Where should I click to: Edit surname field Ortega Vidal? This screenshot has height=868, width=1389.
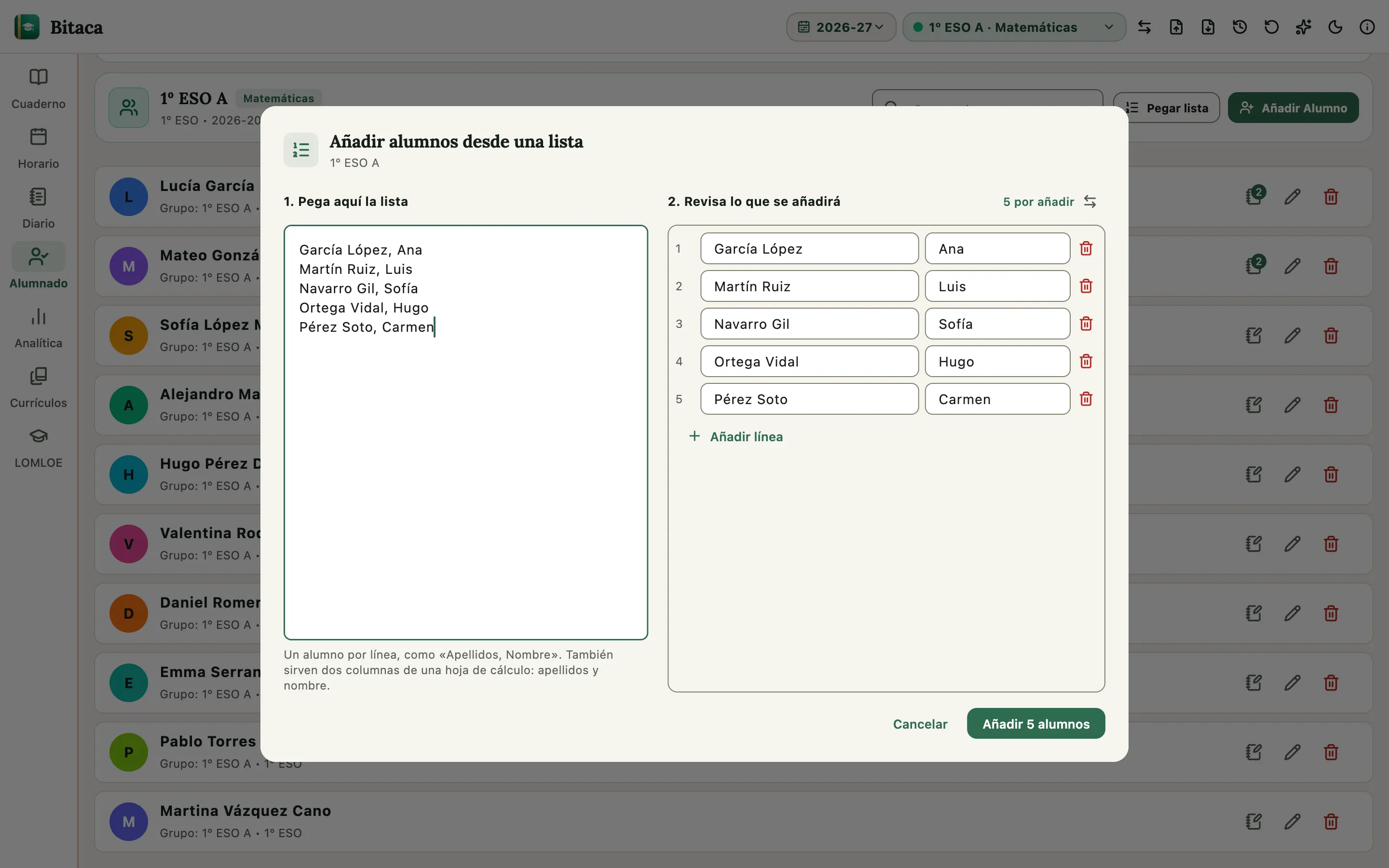click(x=809, y=361)
